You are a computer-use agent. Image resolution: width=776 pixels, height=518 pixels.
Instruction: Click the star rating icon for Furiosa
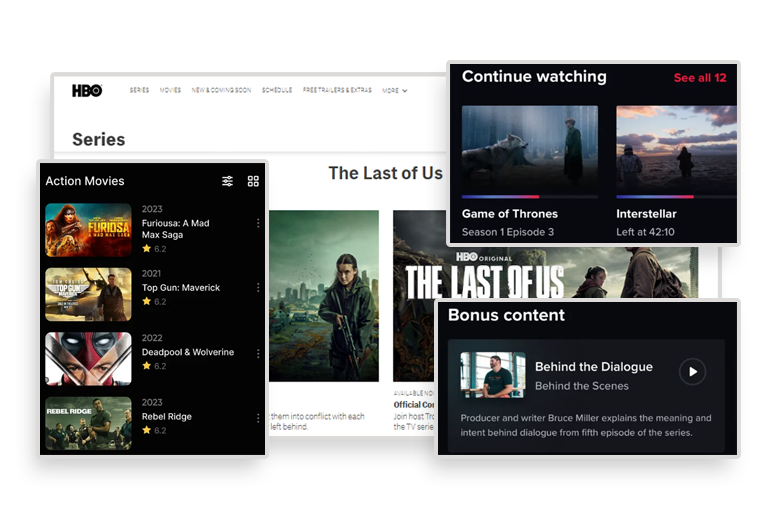tap(146, 248)
